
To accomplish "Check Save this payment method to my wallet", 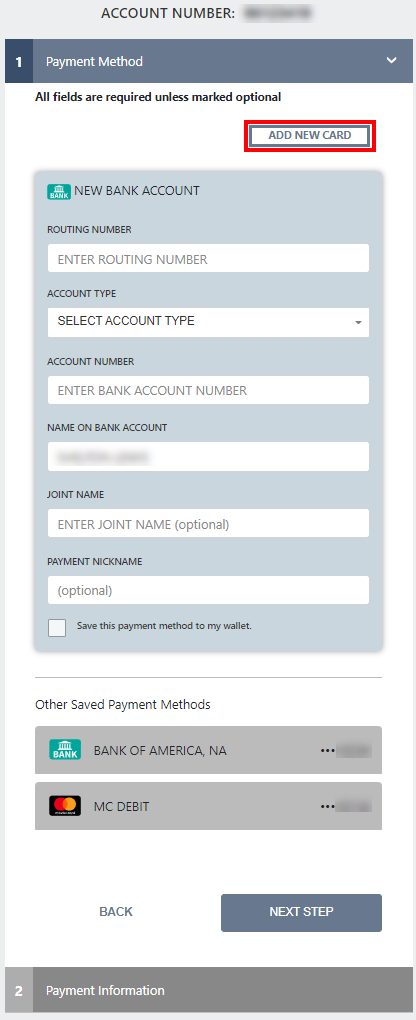I will pos(57,628).
